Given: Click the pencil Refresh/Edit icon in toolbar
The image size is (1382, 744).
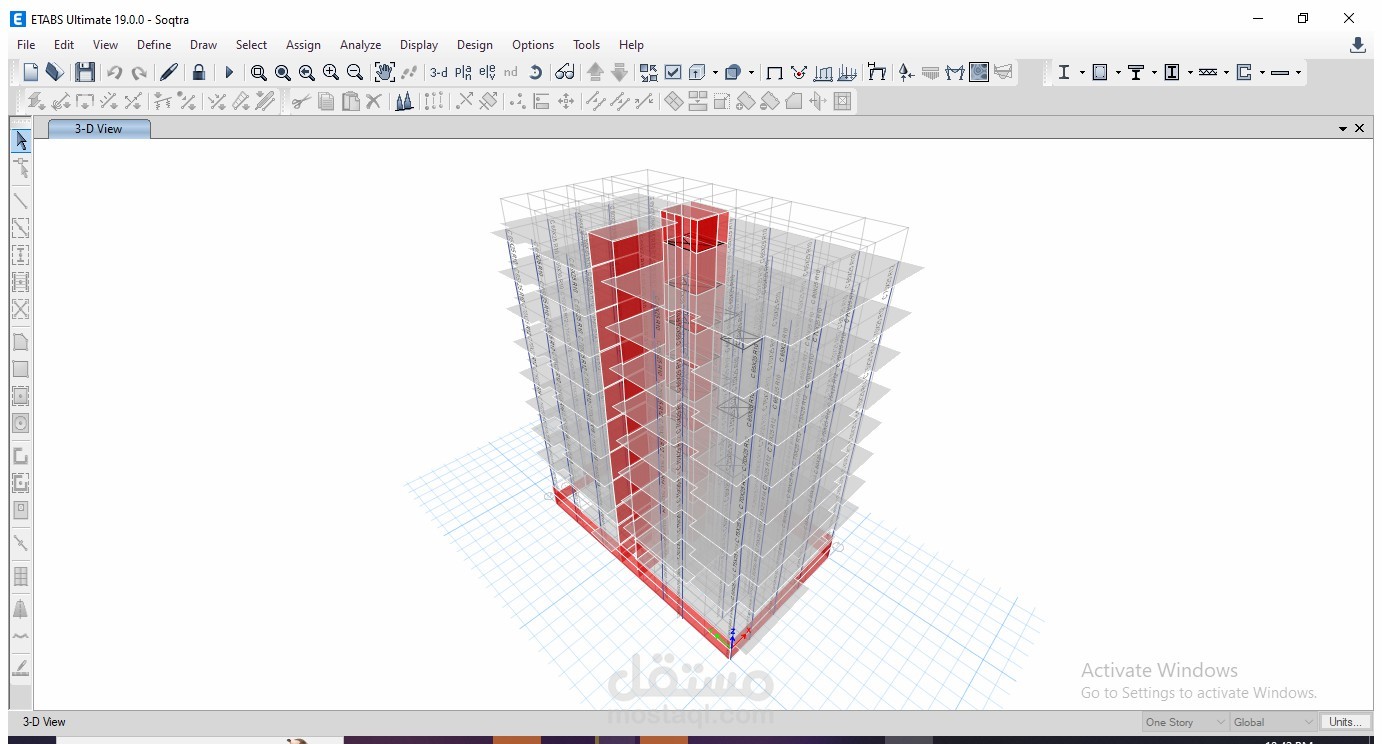Looking at the screenshot, I should coord(169,72).
